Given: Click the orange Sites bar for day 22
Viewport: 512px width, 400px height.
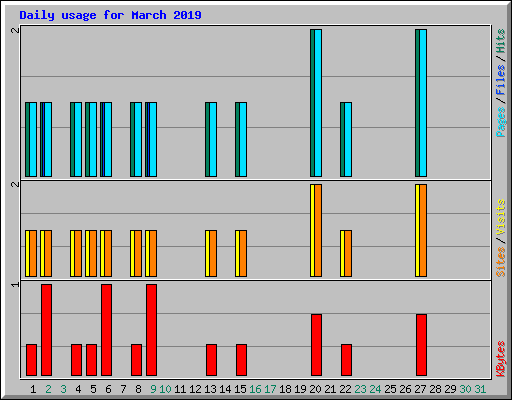Looking at the screenshot, I should (348, 253).
